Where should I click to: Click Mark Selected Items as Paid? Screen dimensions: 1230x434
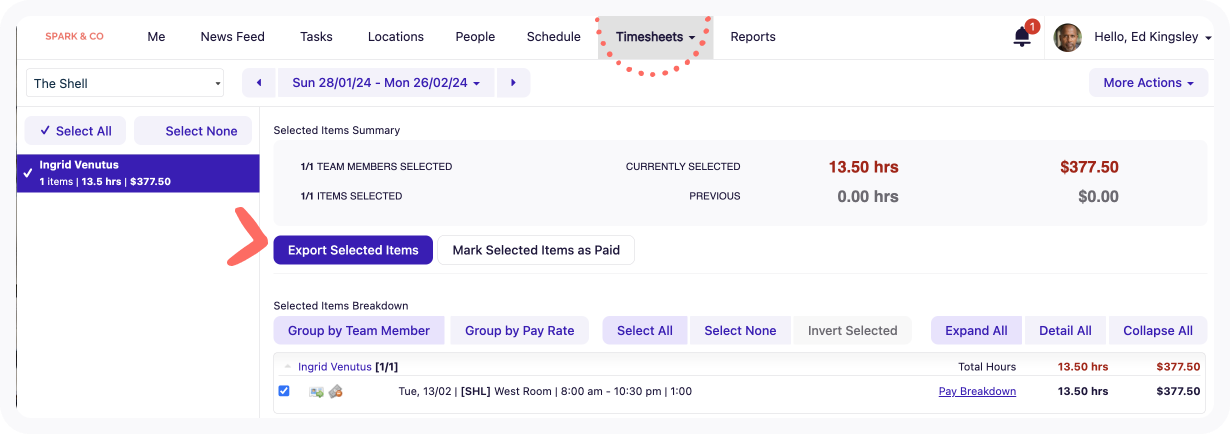[536, 250]
